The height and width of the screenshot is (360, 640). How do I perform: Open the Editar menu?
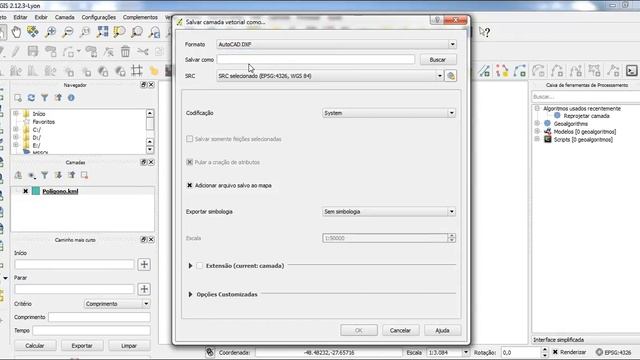click(20, 17)
